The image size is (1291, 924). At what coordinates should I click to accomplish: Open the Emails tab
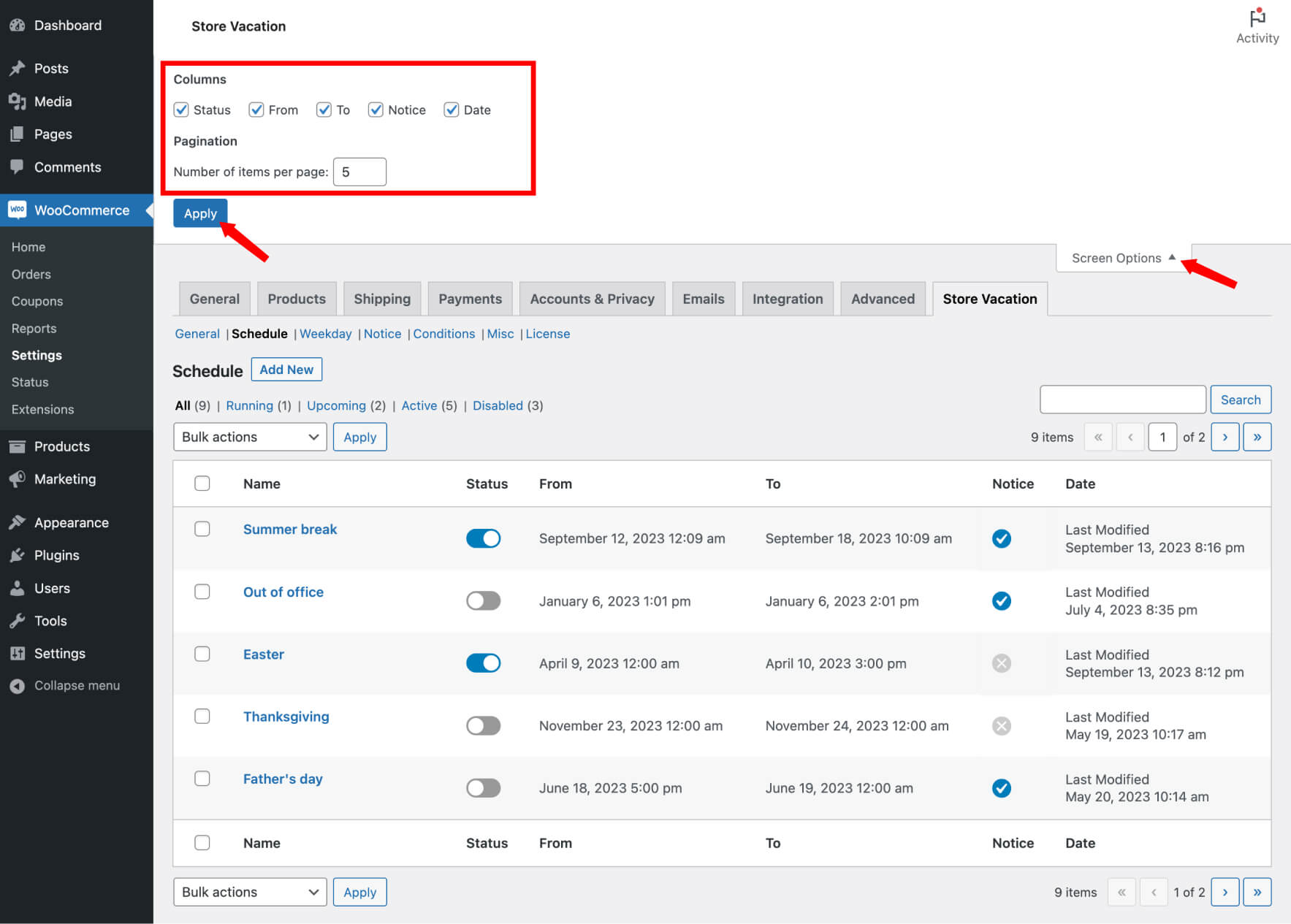704,299
